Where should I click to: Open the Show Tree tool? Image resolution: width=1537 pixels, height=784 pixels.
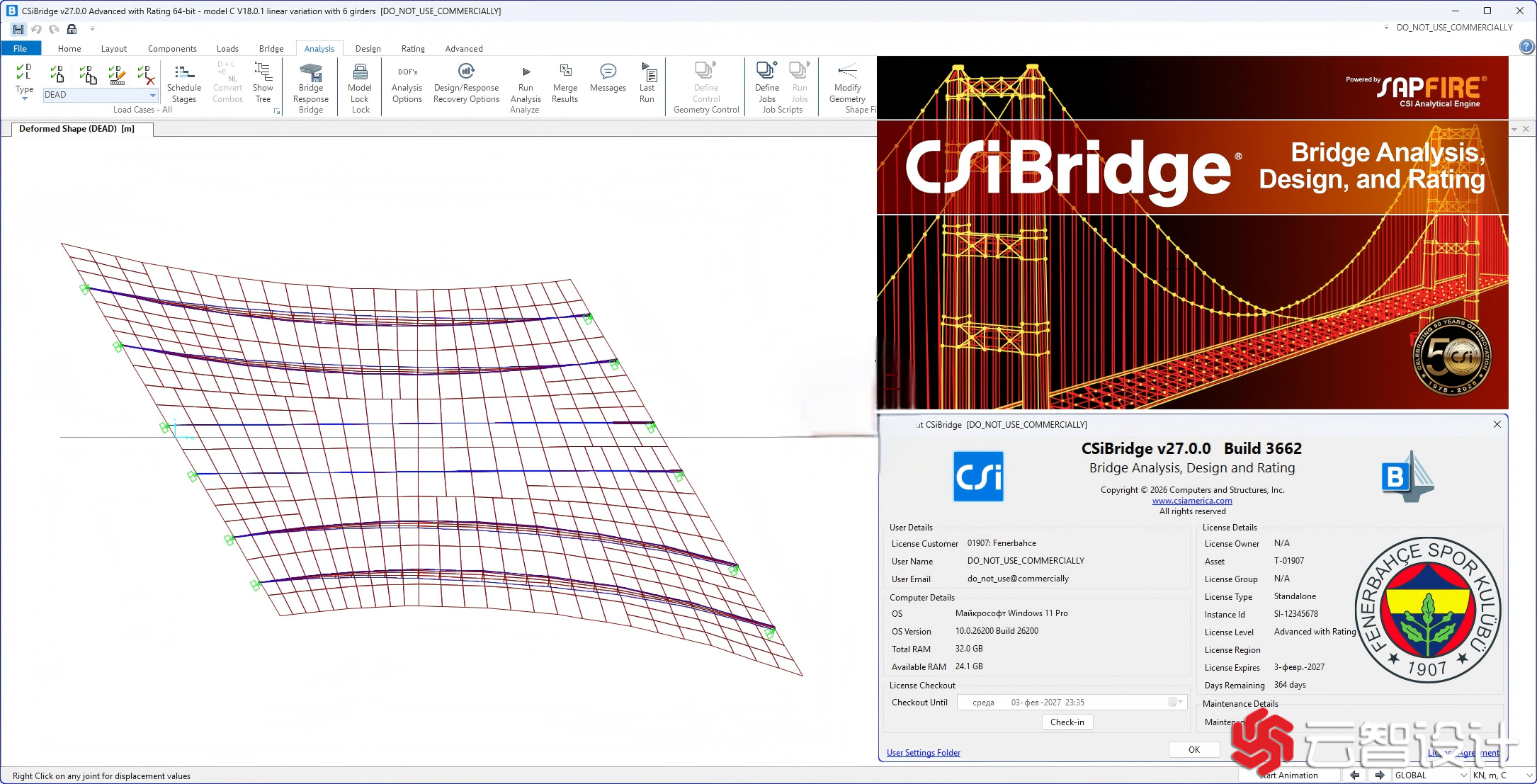click(263, 84)
